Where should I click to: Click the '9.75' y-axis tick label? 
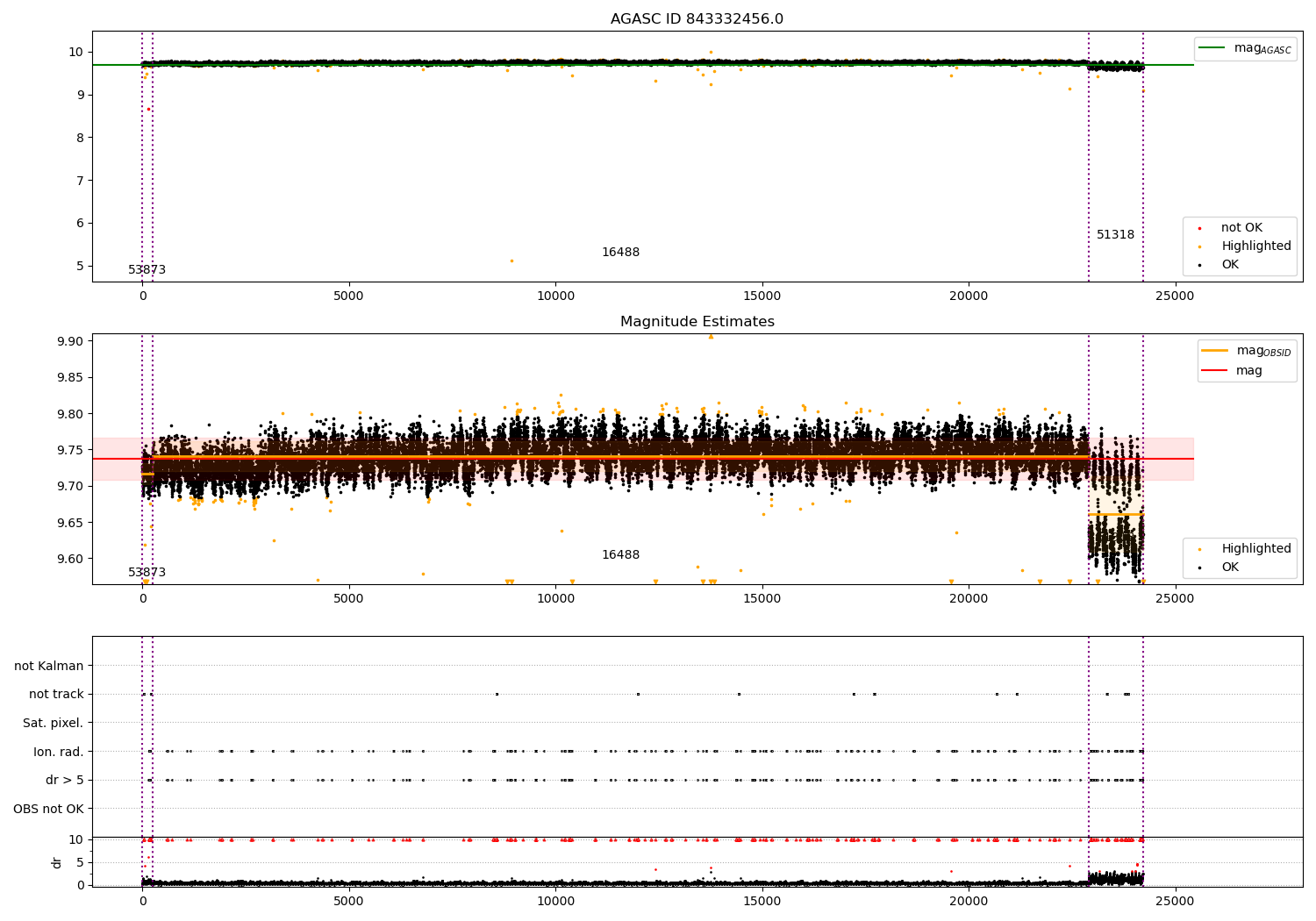click(71, 450)
